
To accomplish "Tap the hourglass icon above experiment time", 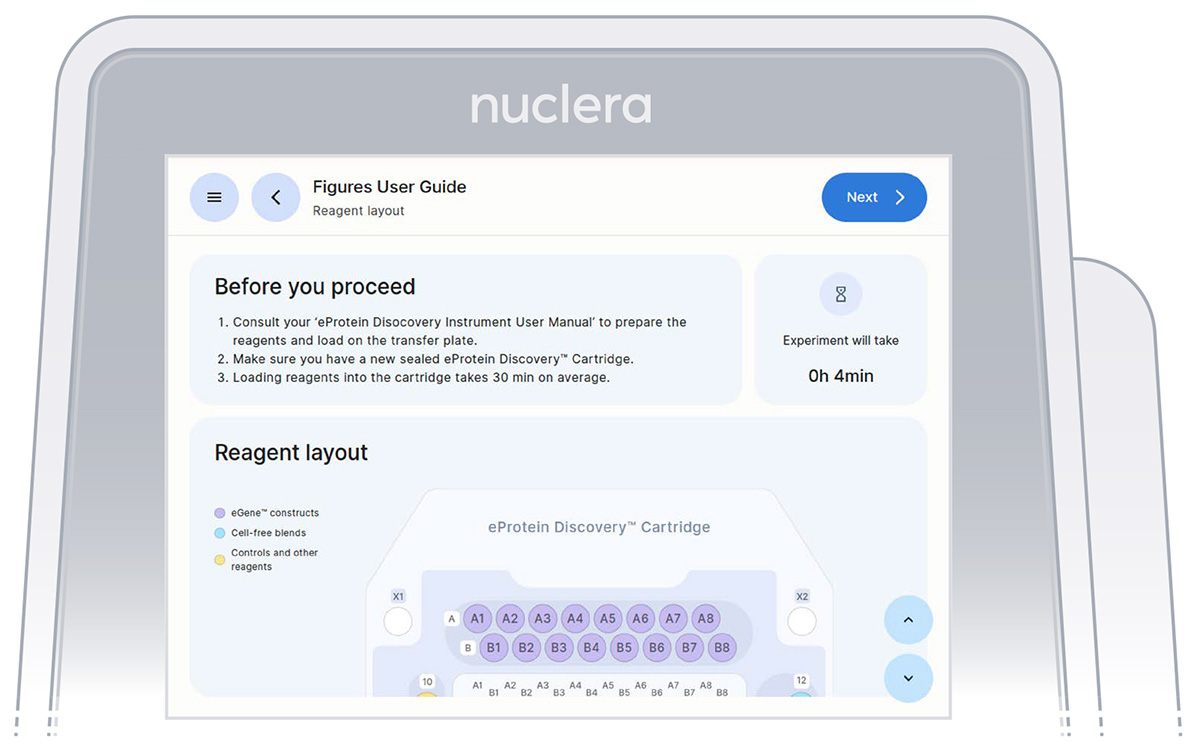I will pyautogui.click(x=841, y=295).
